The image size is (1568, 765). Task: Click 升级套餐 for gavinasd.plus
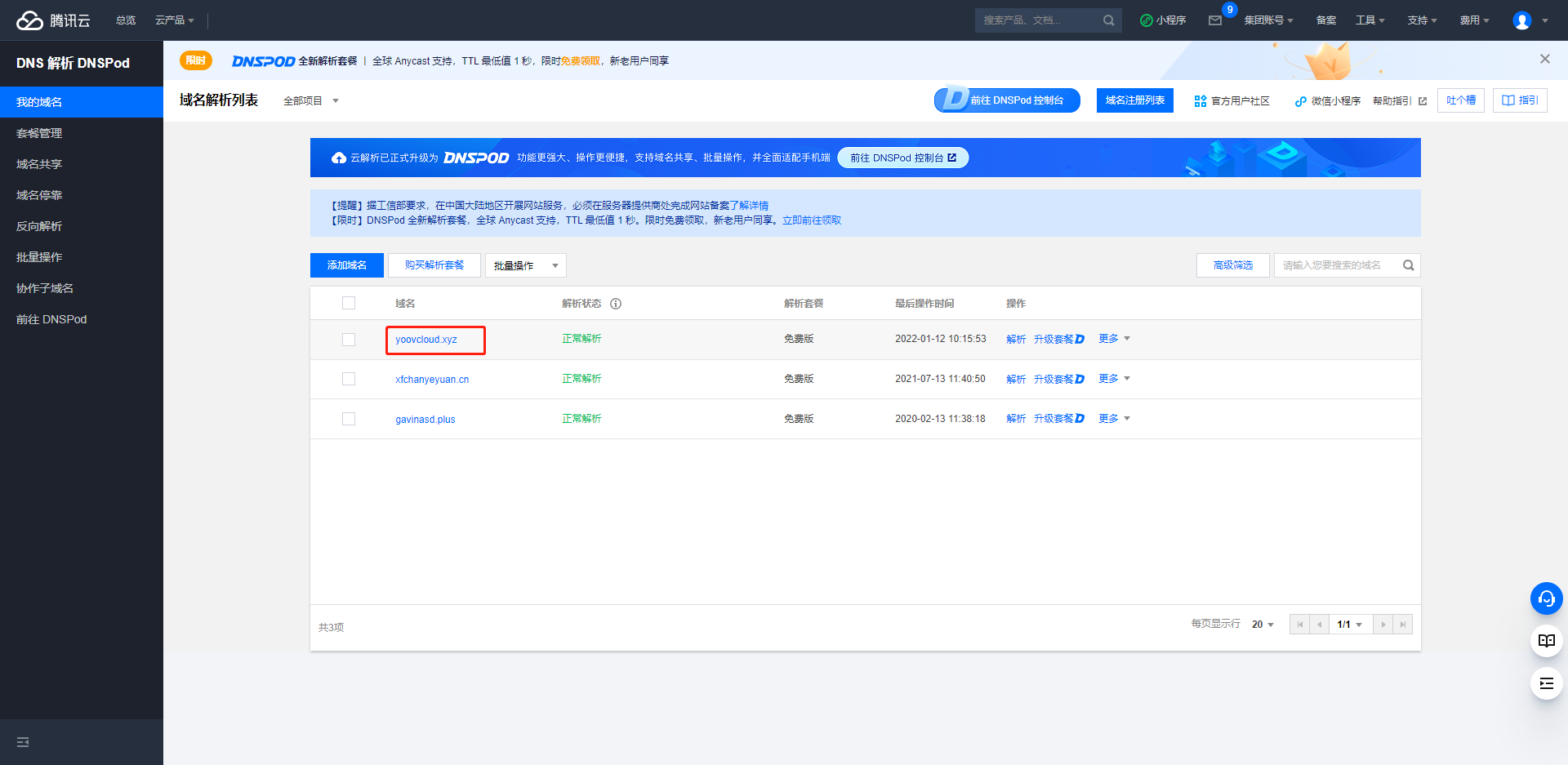click(1058, 419)
